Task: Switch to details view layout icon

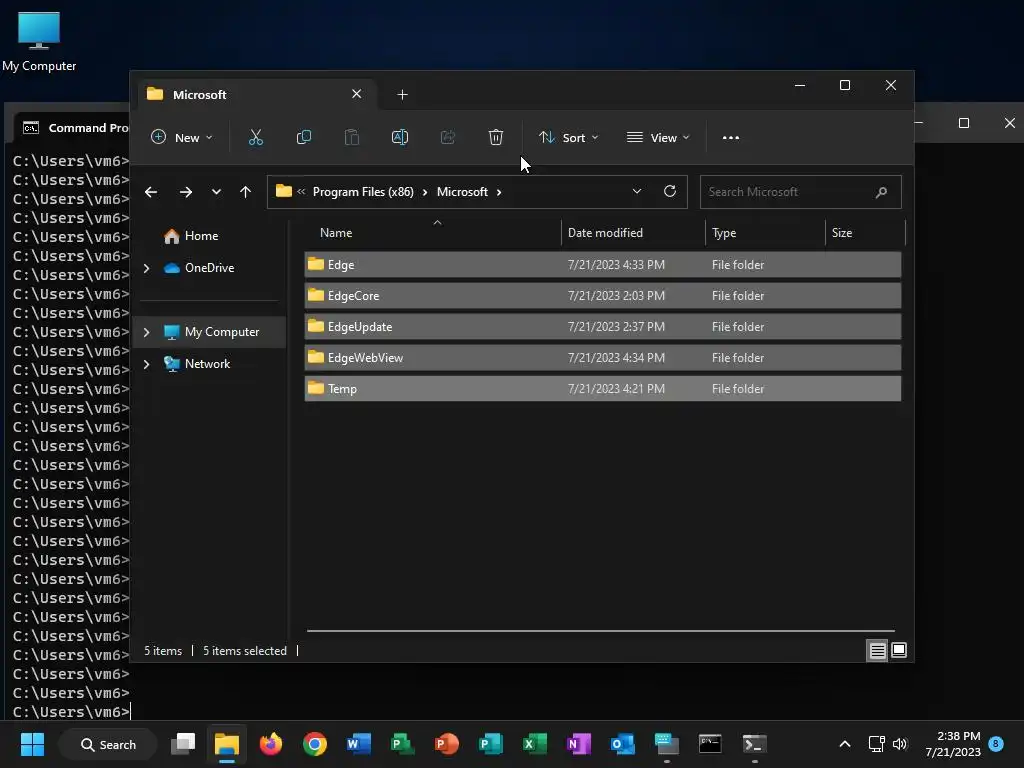Action: pos(878,650)
